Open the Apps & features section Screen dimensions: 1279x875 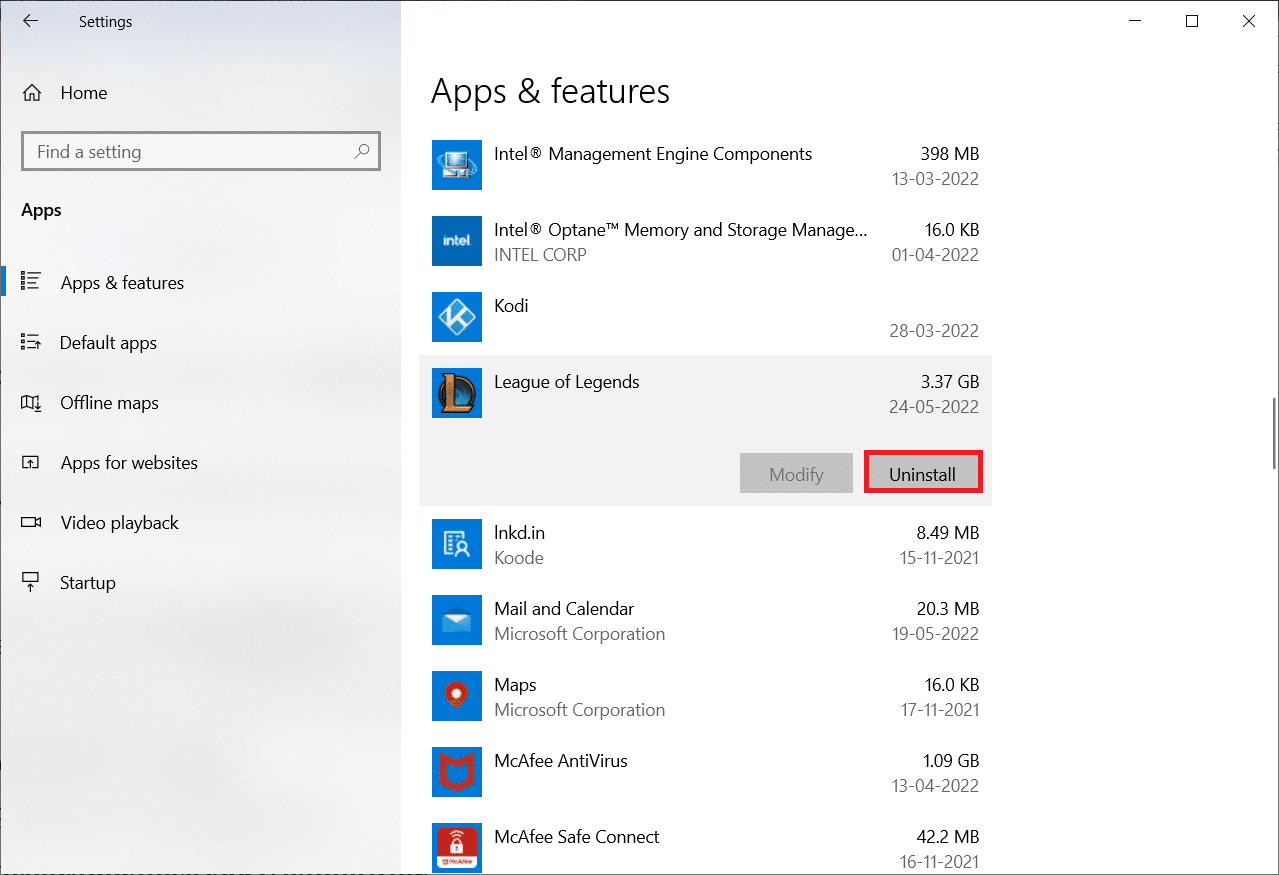click(200, 283)
